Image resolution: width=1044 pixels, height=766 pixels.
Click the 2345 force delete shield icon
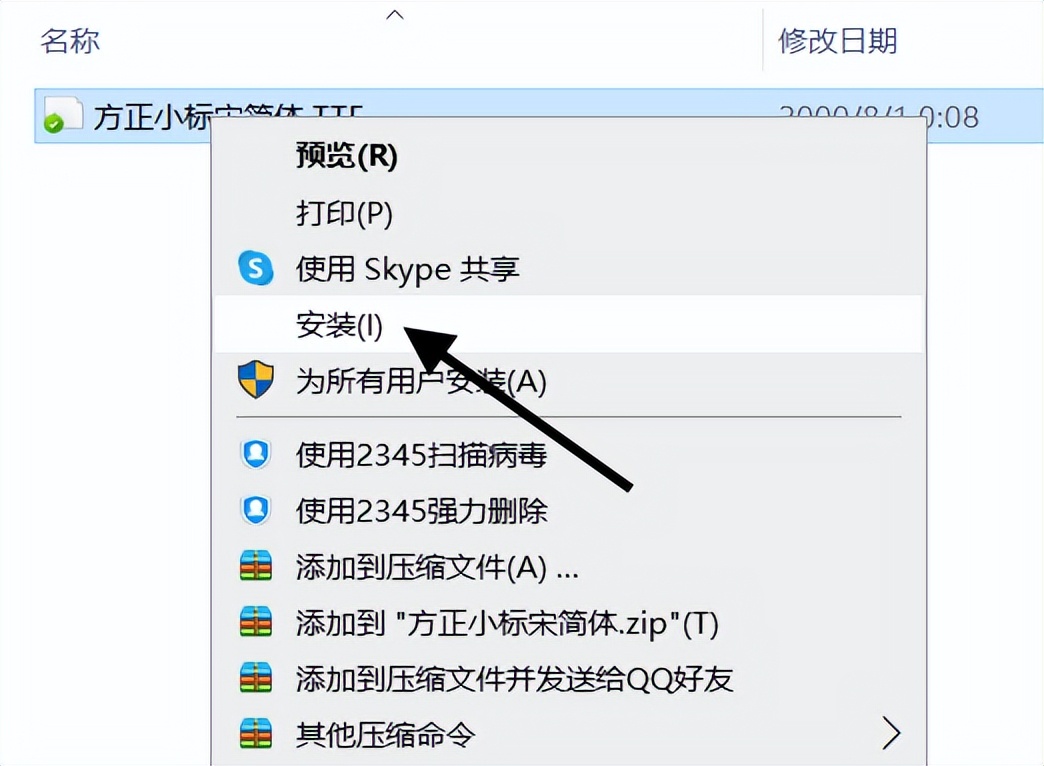pos(256,510)
